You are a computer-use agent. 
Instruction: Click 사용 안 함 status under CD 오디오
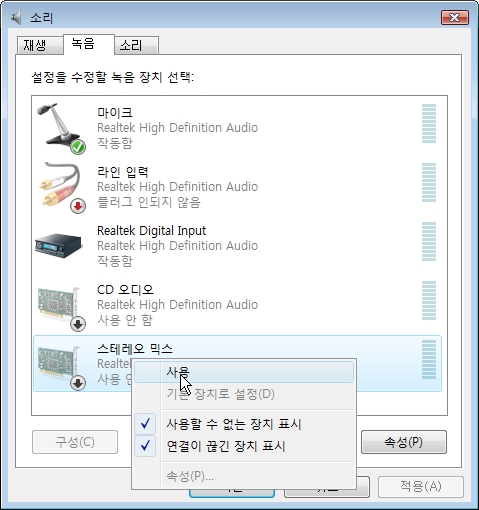coord(125,320)
